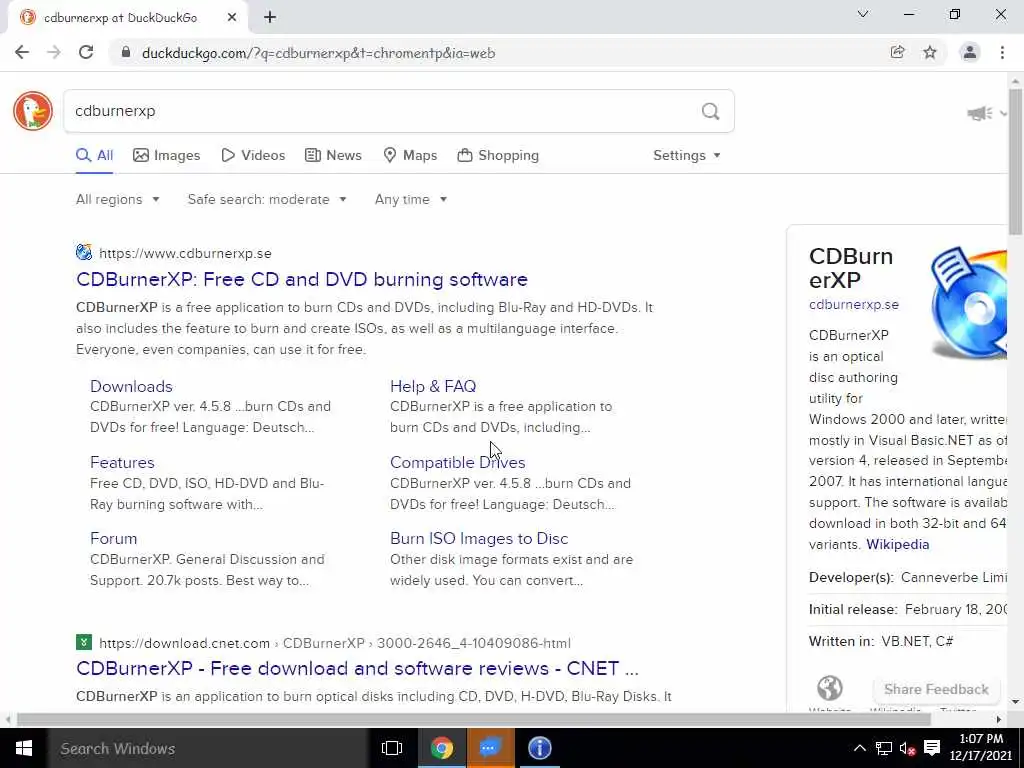
Task: Open the Wikipedia link in info panel
Action: click(897, 545)
